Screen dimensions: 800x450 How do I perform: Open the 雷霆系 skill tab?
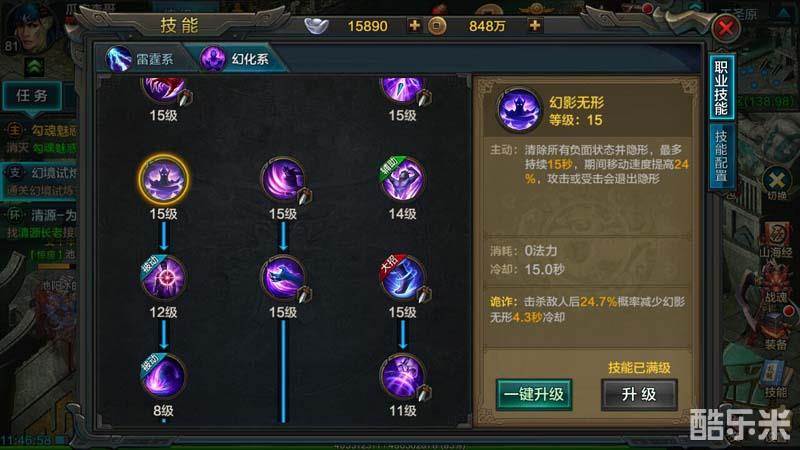coord(143,59)
